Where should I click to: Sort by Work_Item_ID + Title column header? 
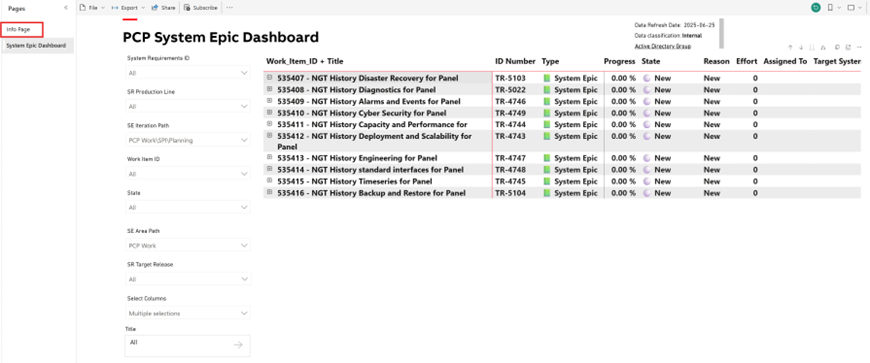[x=305, y=61]
